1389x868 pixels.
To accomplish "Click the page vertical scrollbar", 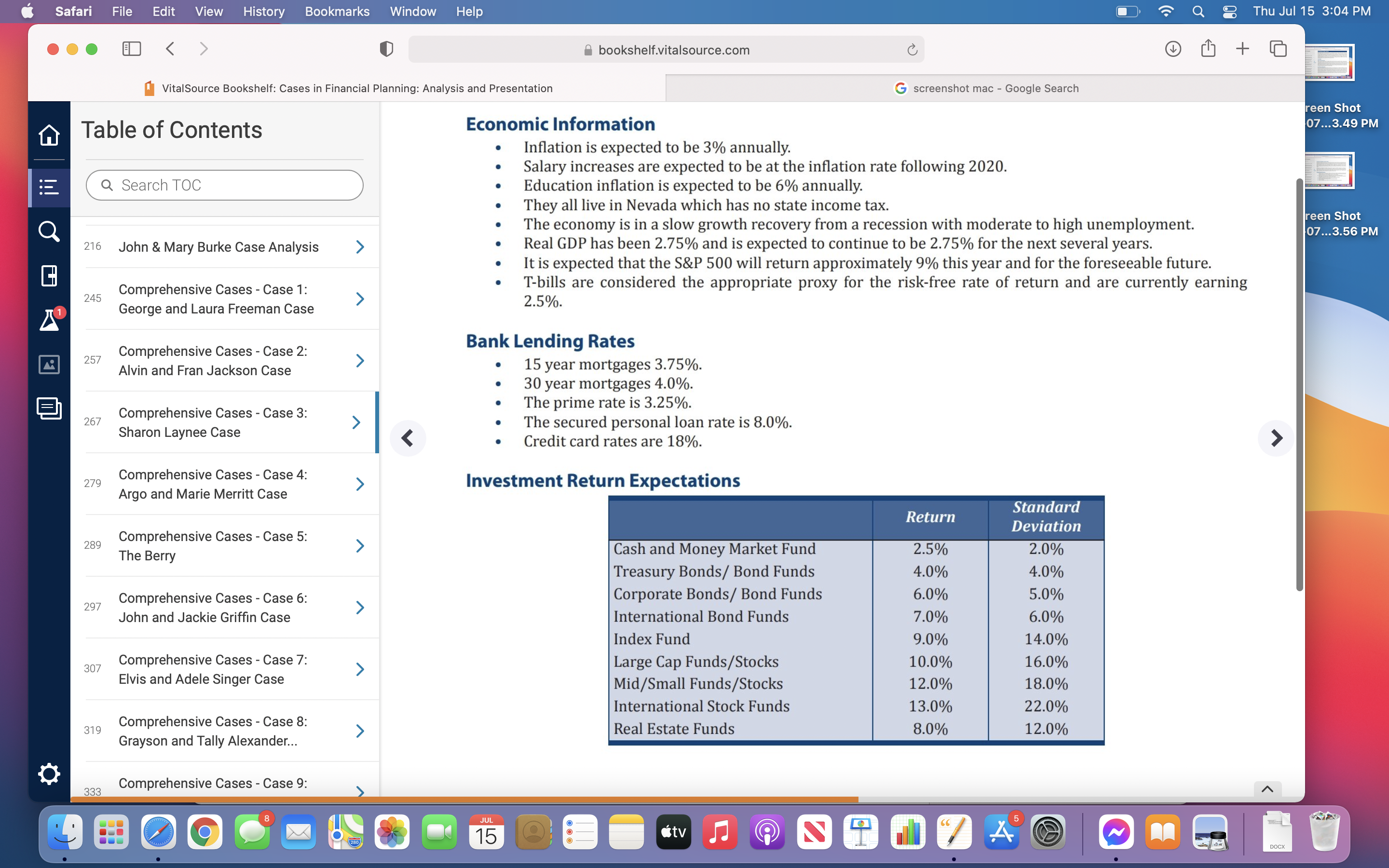I will 1299,385.
